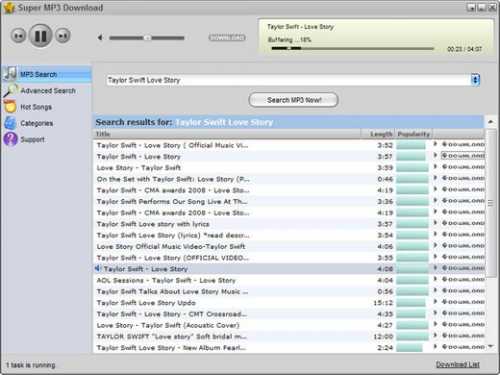Download the 3:57 Taylor Swift - Love Story result
The image size is (500, 375).
(463, 156)
